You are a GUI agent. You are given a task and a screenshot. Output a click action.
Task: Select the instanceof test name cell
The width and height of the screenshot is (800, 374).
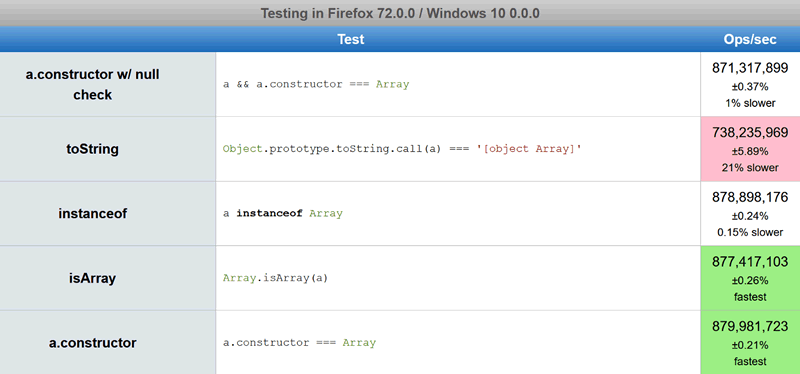[108, 213]
